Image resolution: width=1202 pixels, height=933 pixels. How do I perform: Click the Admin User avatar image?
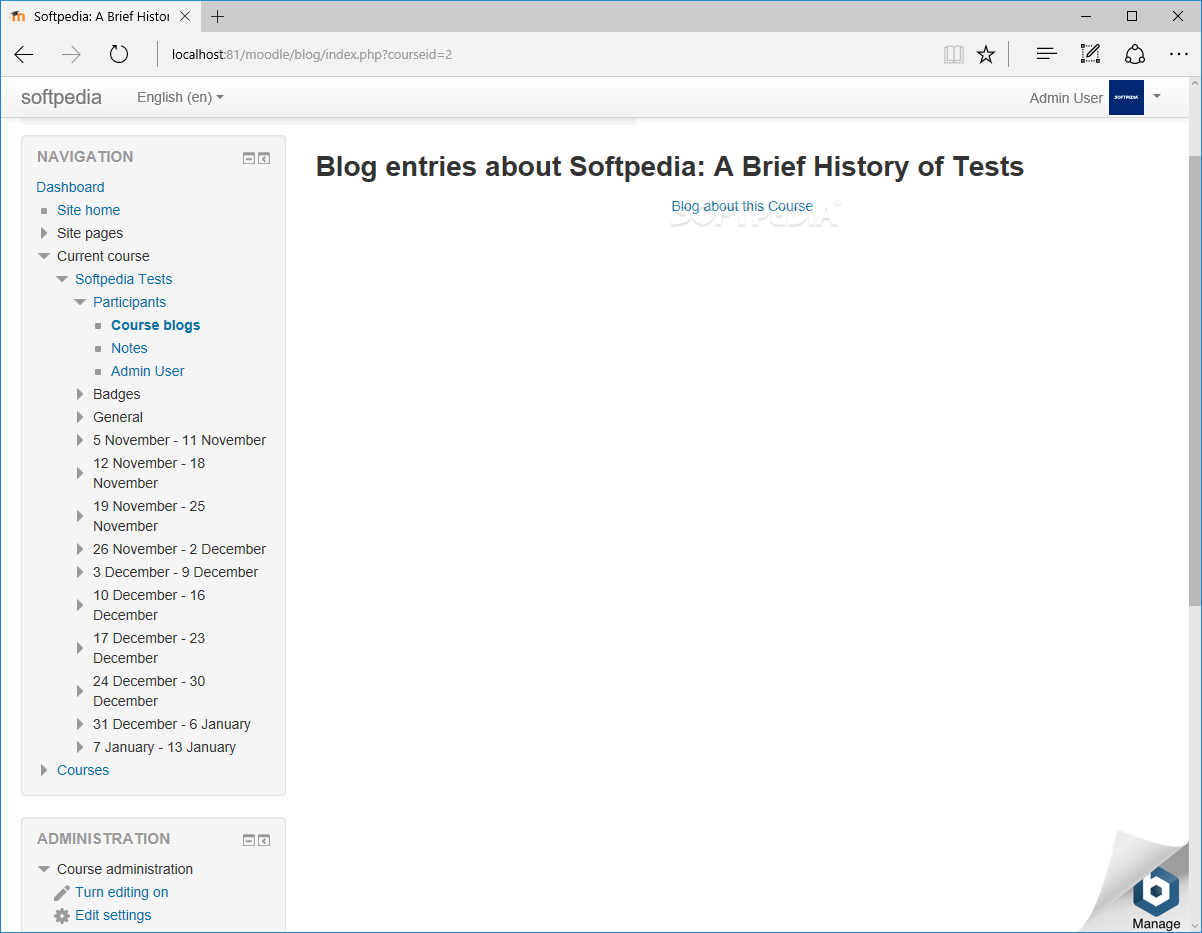(1126, 98)
